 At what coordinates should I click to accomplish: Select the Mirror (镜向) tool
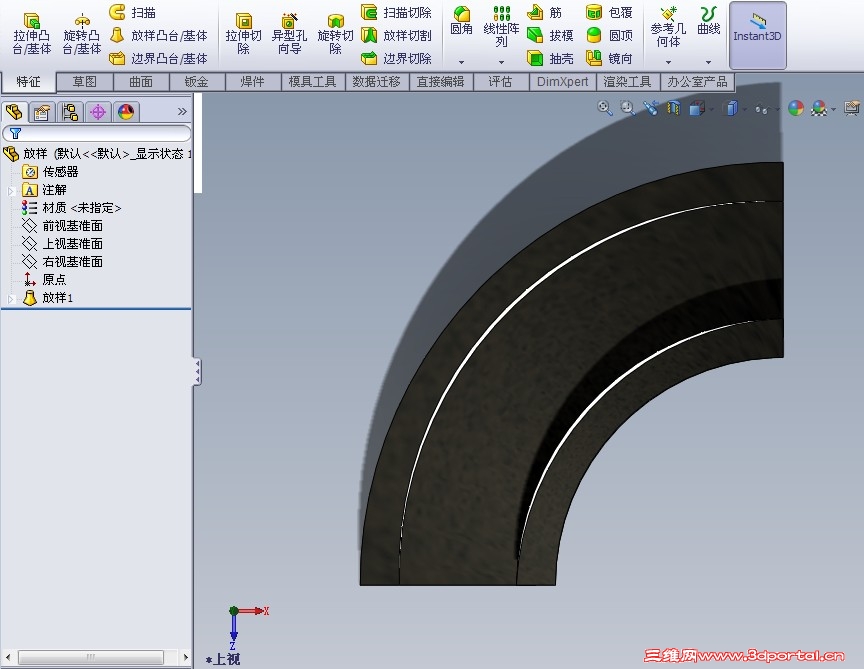coord(609,58)
